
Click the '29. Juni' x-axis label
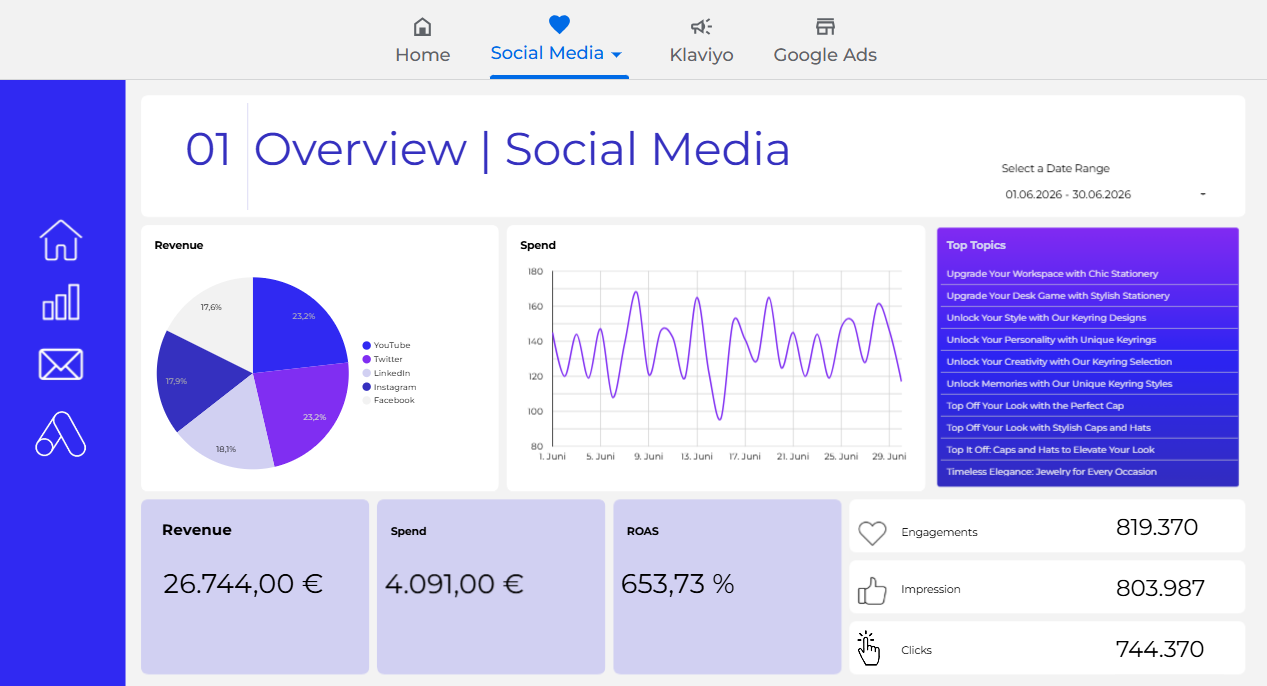click(889, 457)
